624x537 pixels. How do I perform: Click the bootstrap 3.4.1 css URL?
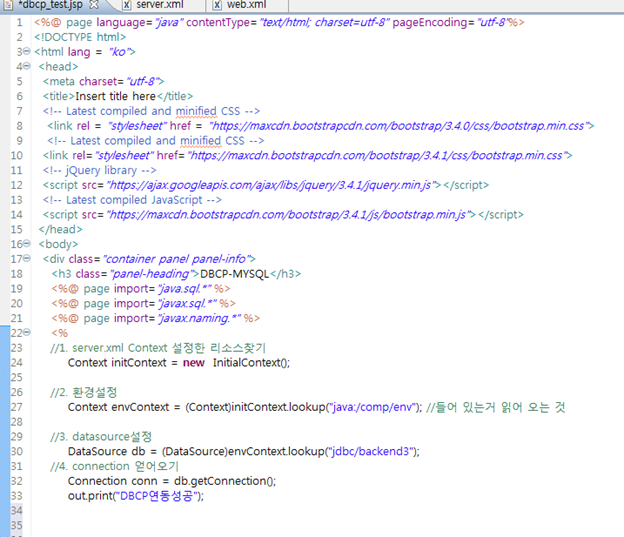click(x=376, y=156)
